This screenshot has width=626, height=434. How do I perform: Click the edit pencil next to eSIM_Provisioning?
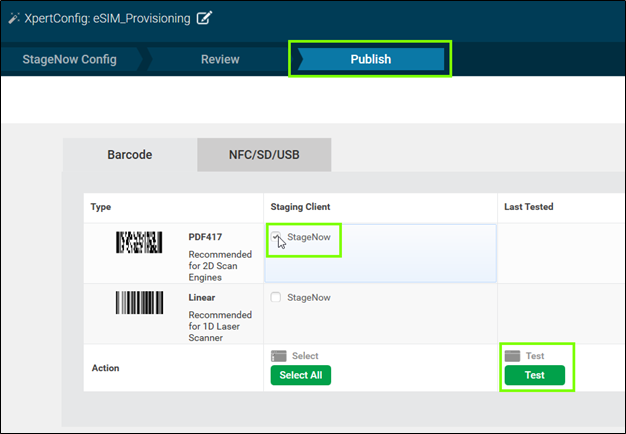click(205, 18)
